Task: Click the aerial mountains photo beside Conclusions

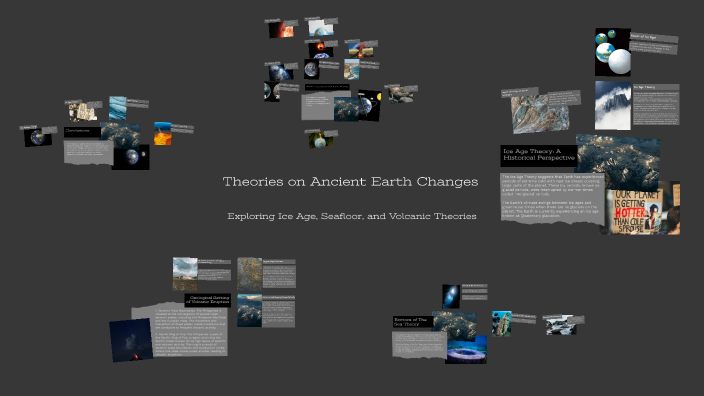Action: pos(120,135)
